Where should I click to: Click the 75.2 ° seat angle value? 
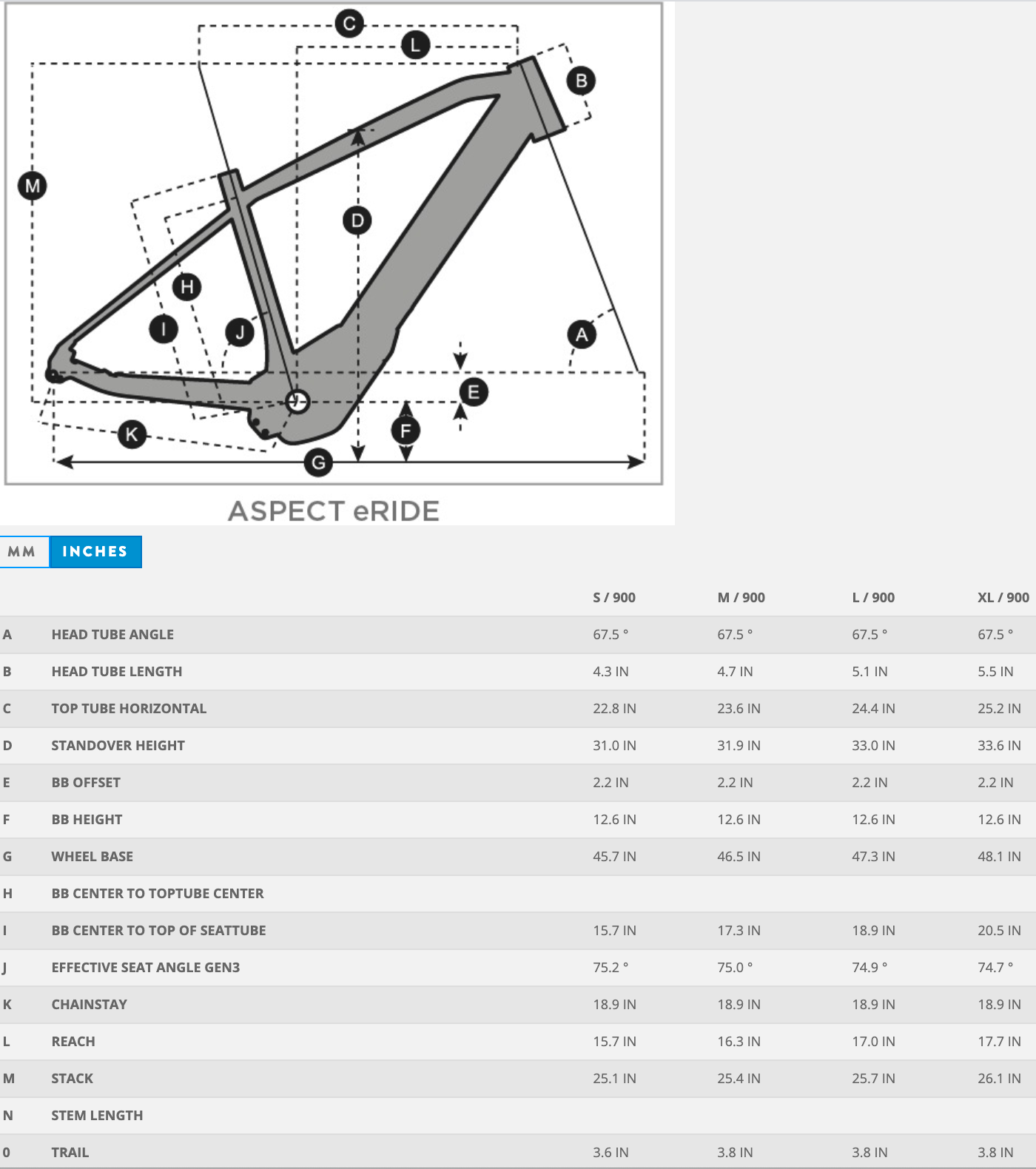(610, 968)
